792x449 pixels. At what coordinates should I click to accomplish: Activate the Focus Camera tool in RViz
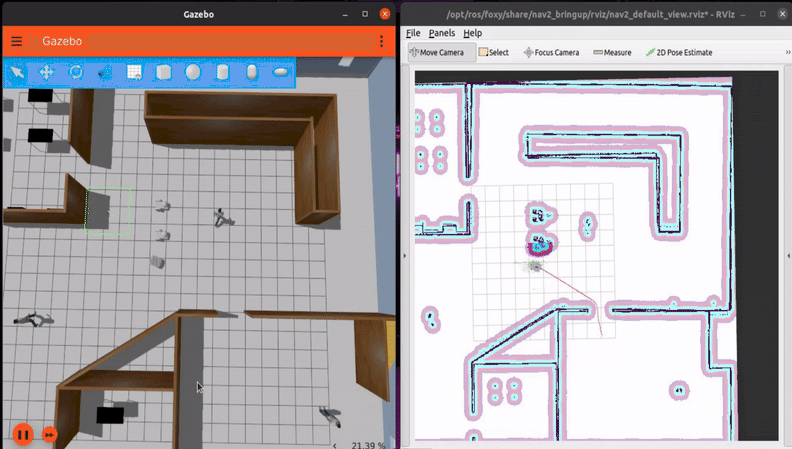pyautogui.click(x=552, y=53)
